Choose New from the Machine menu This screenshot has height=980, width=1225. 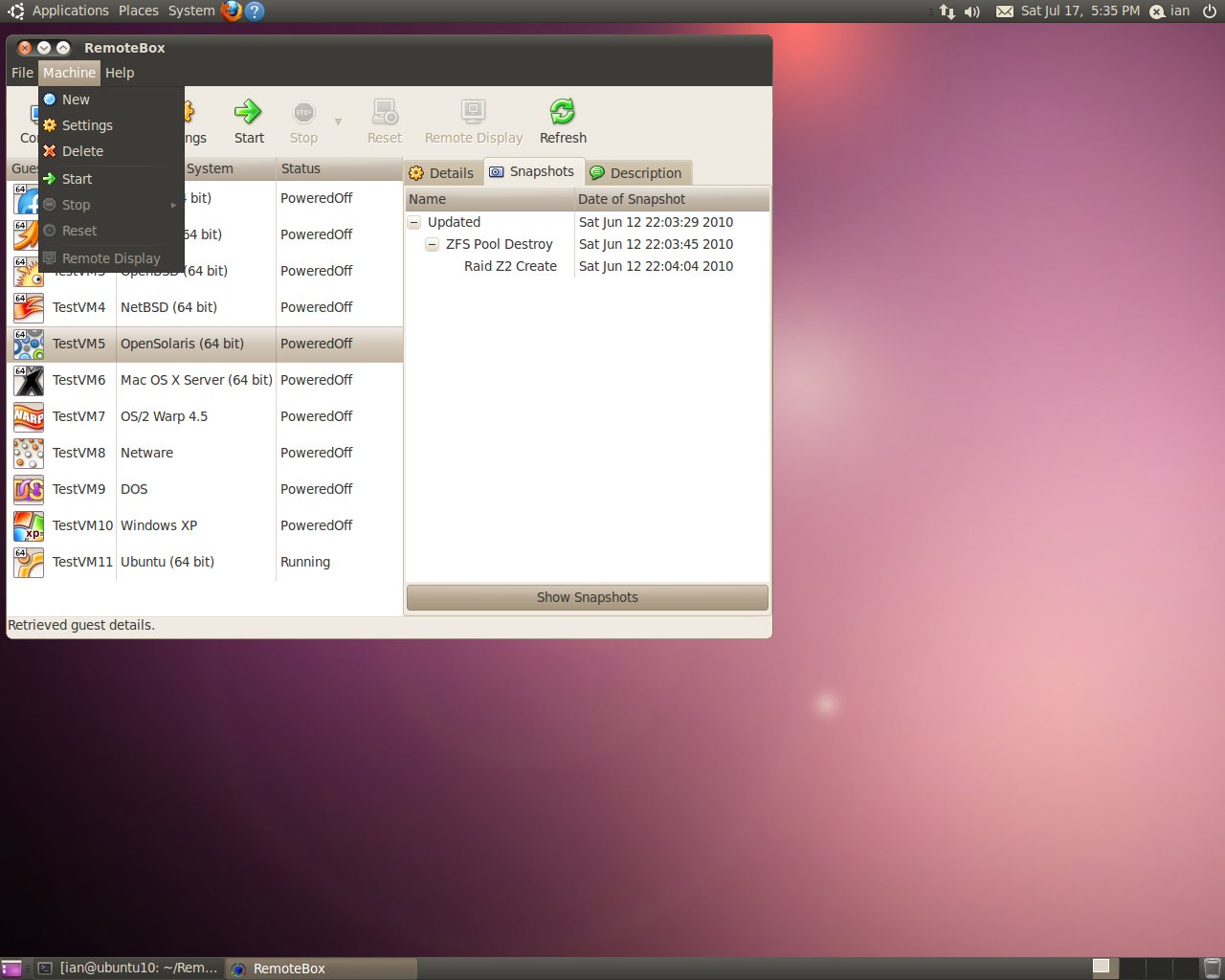point(111,100)
